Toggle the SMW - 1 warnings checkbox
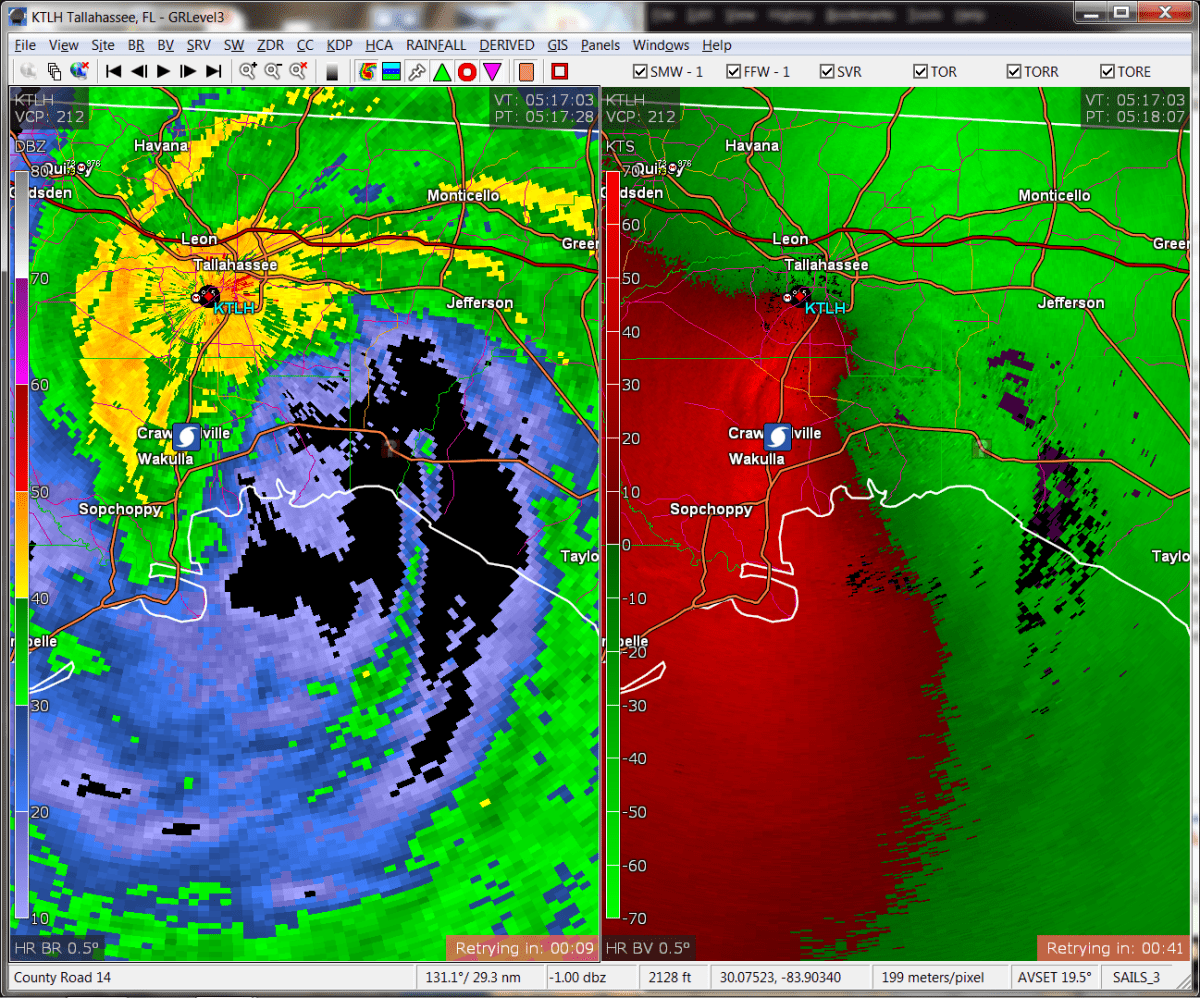Viewport: 1200px width, 998px height. [641, 71]
